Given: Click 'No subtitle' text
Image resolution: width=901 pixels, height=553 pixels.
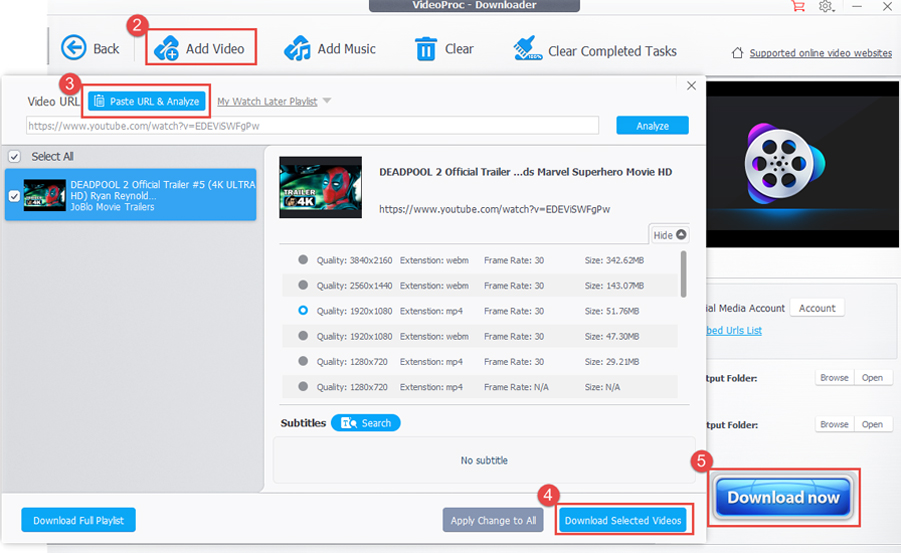Looking at the screenshot, I should pyautogui.click(x=484, y=460).
